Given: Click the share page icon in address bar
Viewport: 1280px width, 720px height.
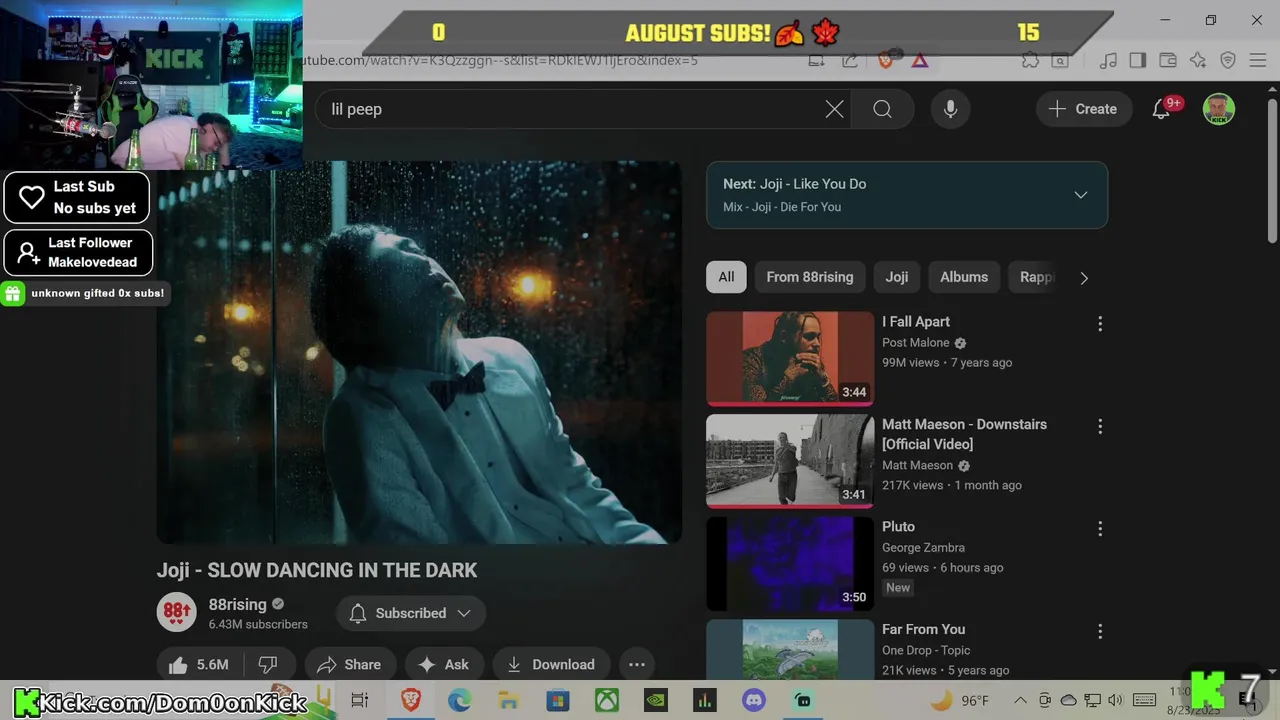Looking at the screenshot, I should pos(849,60).
